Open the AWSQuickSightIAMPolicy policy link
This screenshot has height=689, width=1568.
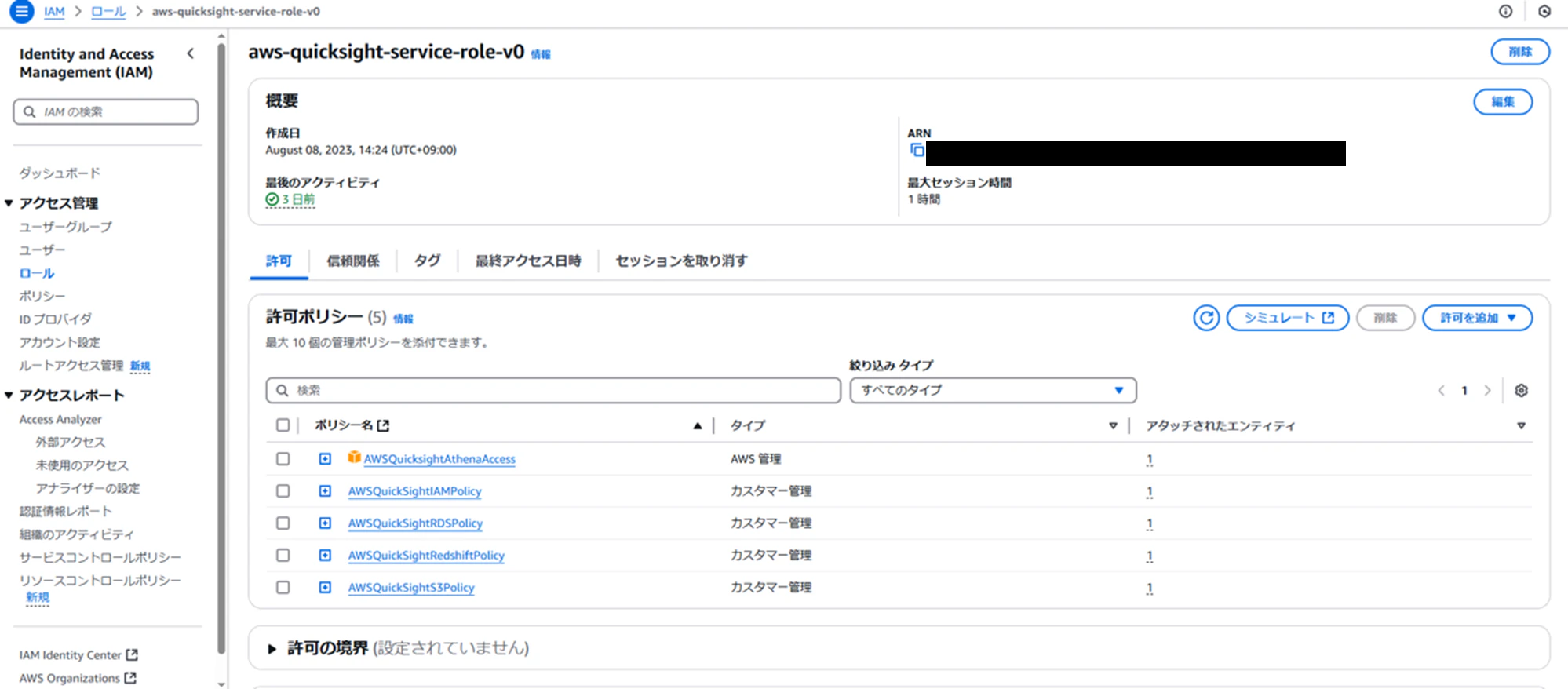pyautogui.click(x=415, y=491)
